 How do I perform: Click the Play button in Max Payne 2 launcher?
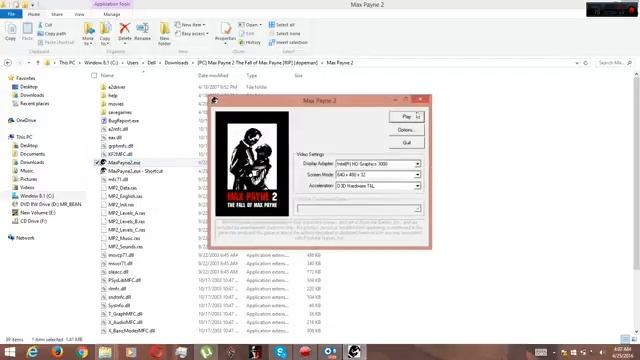point(407,117)
